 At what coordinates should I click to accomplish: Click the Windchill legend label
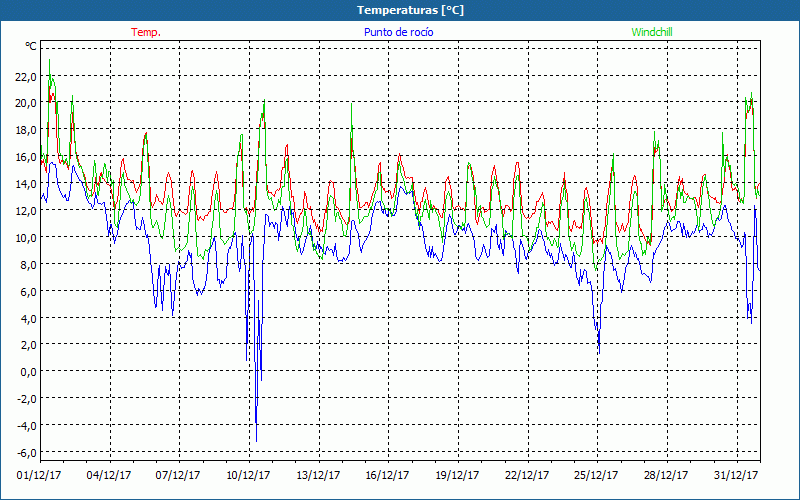pos(652,32)
